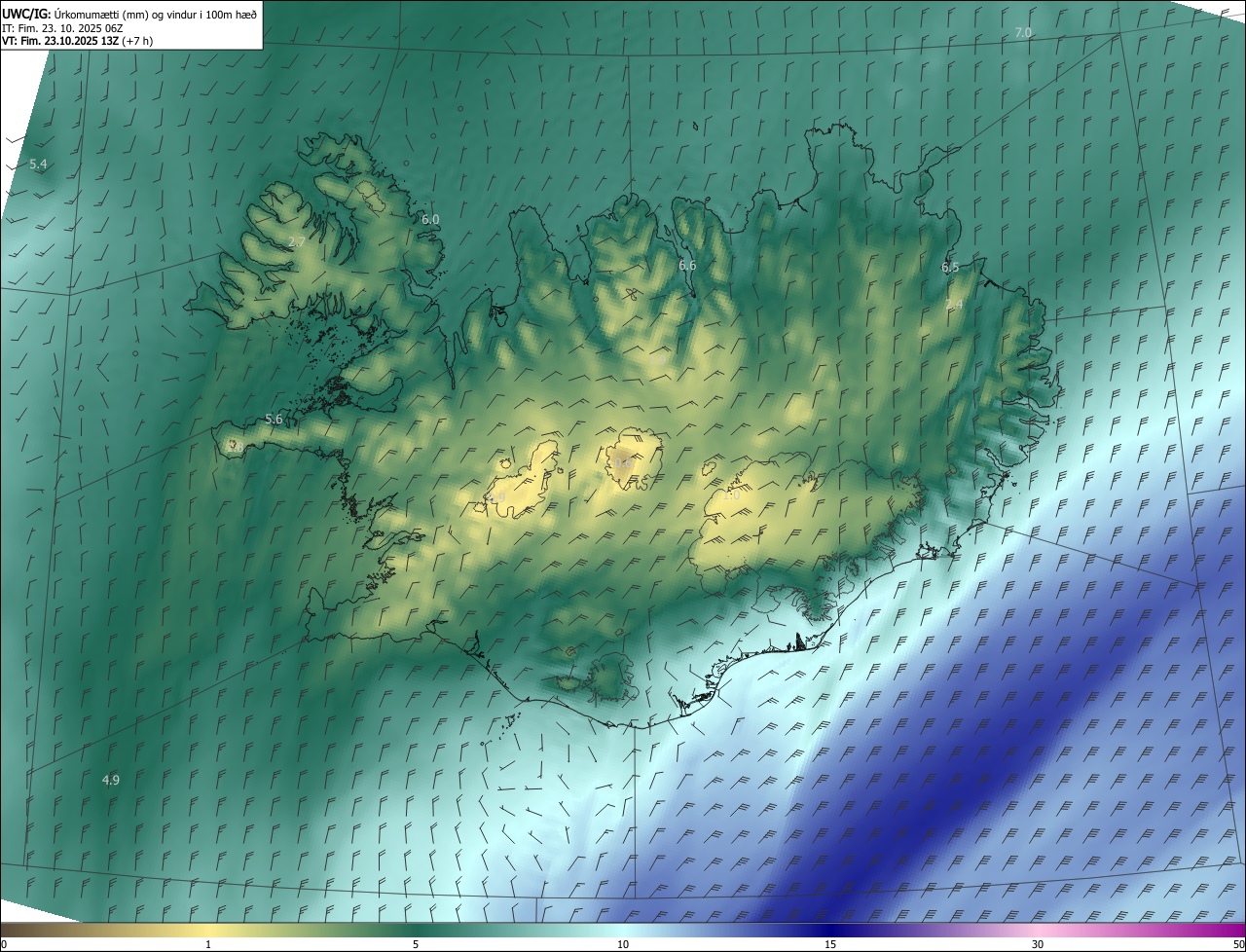
Task: Click the map value label '6.5'
Action: point(950,267)
